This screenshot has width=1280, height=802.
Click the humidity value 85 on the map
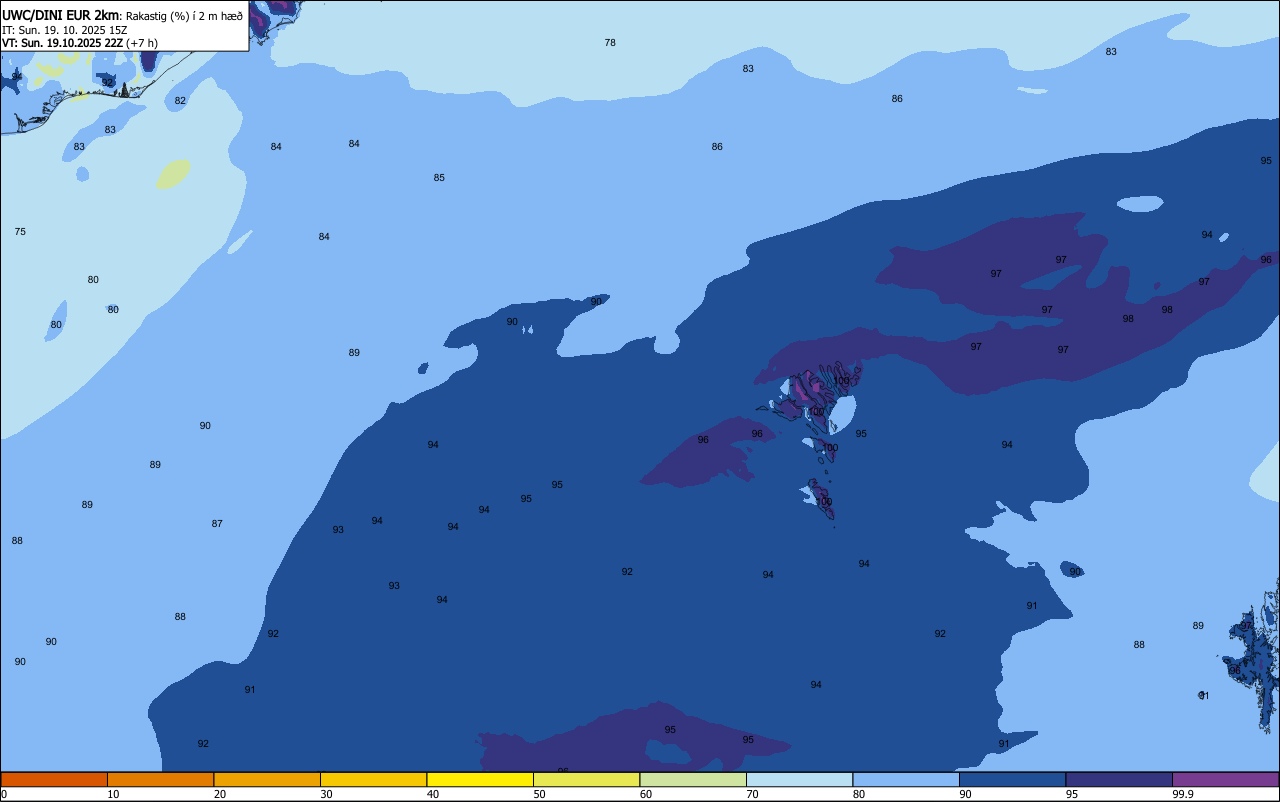click(439, 177)
